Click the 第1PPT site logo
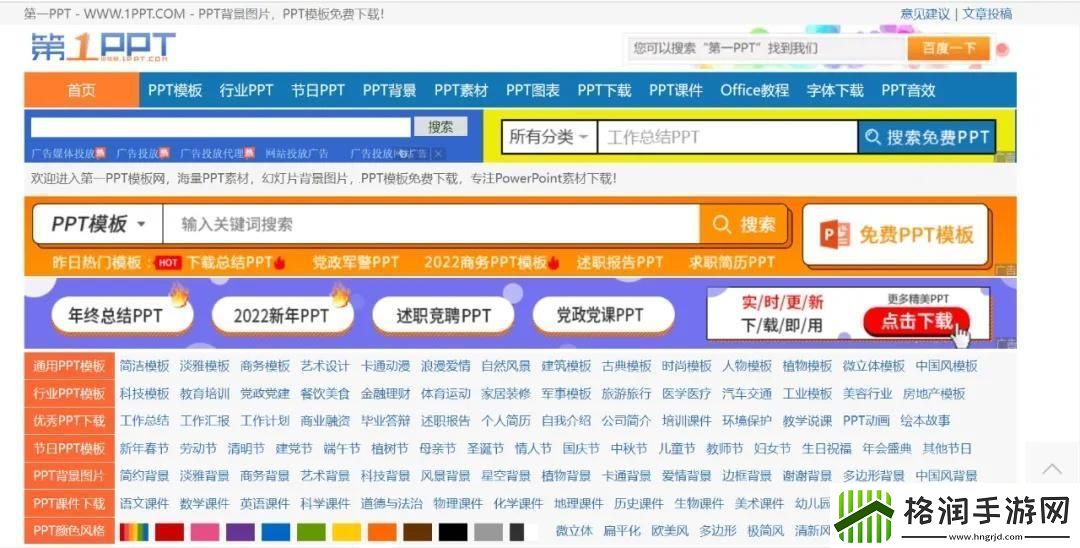This screenshot has width=1080, height=548. click(x=103, y=47)
